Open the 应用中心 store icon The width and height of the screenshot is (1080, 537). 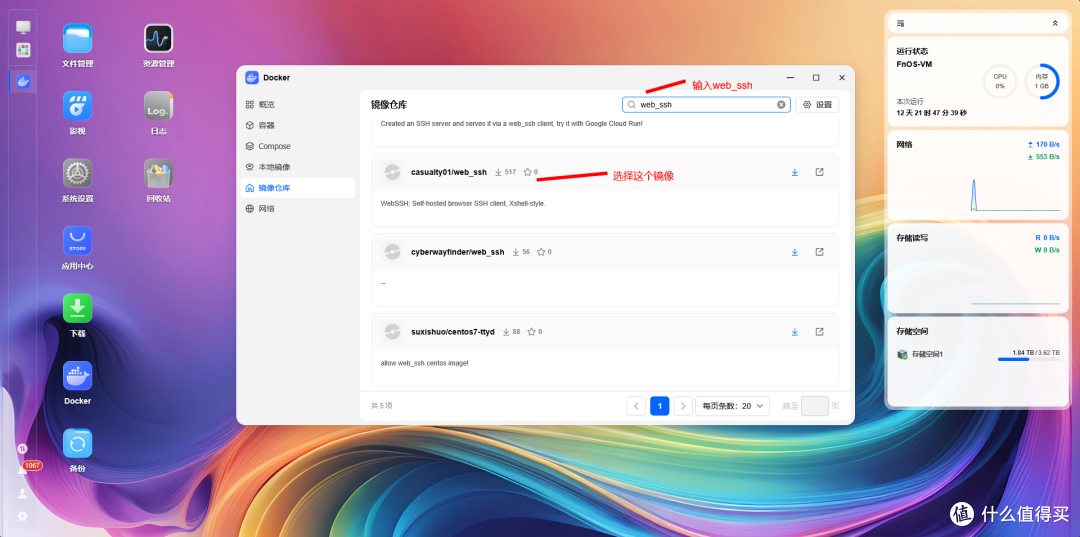click(x=77, y=241)
